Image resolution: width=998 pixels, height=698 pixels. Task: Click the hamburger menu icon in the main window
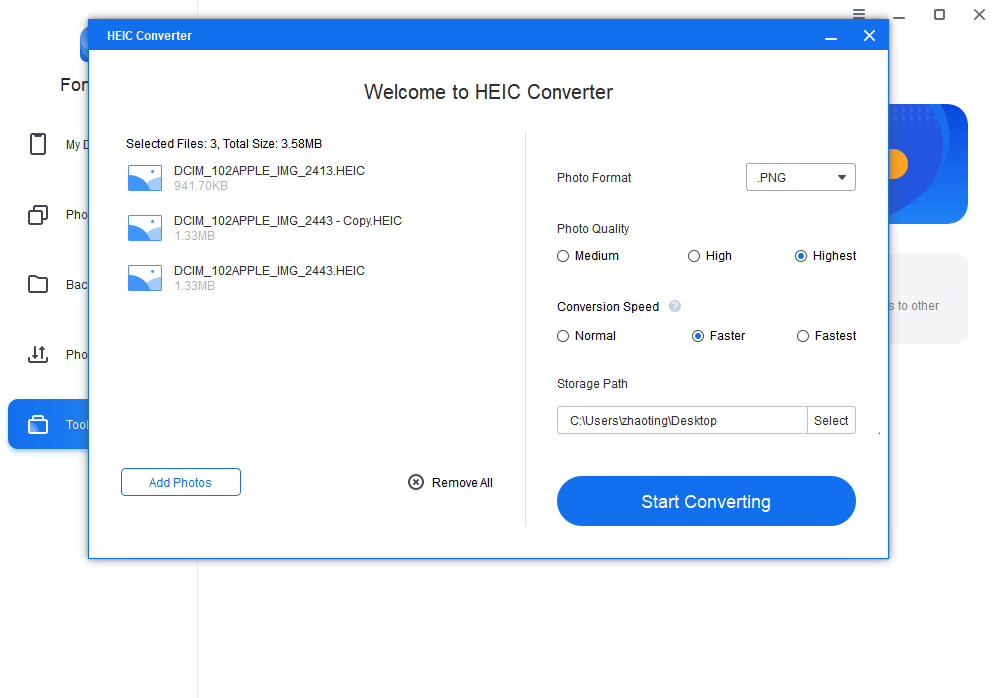click(x=859, y=14)
